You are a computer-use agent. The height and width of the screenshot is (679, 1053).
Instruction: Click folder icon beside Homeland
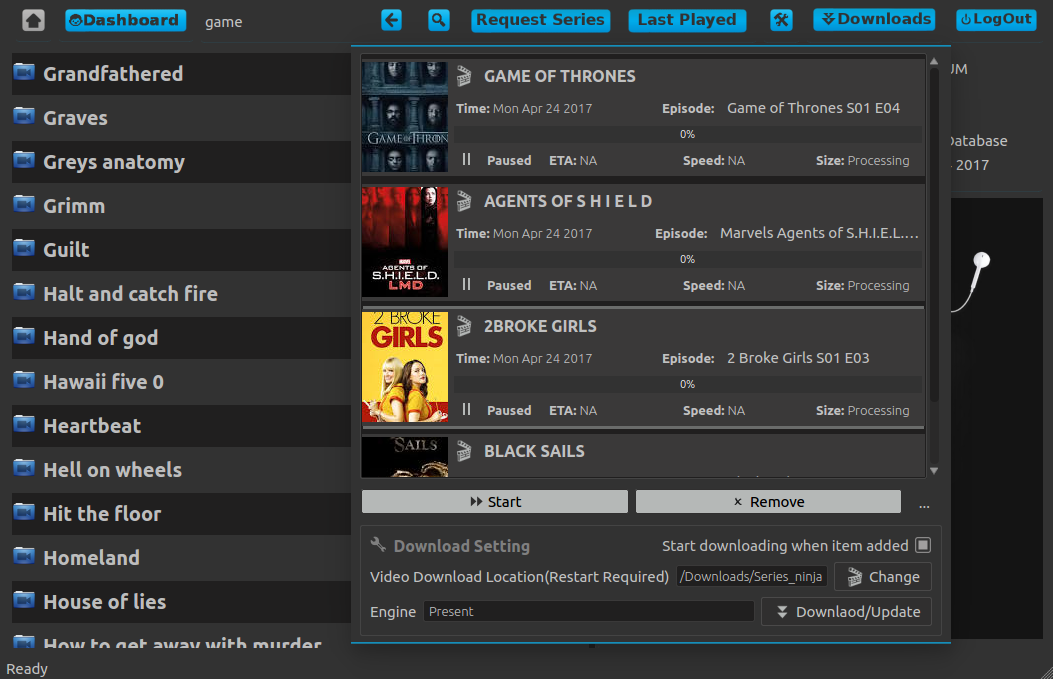24,555
